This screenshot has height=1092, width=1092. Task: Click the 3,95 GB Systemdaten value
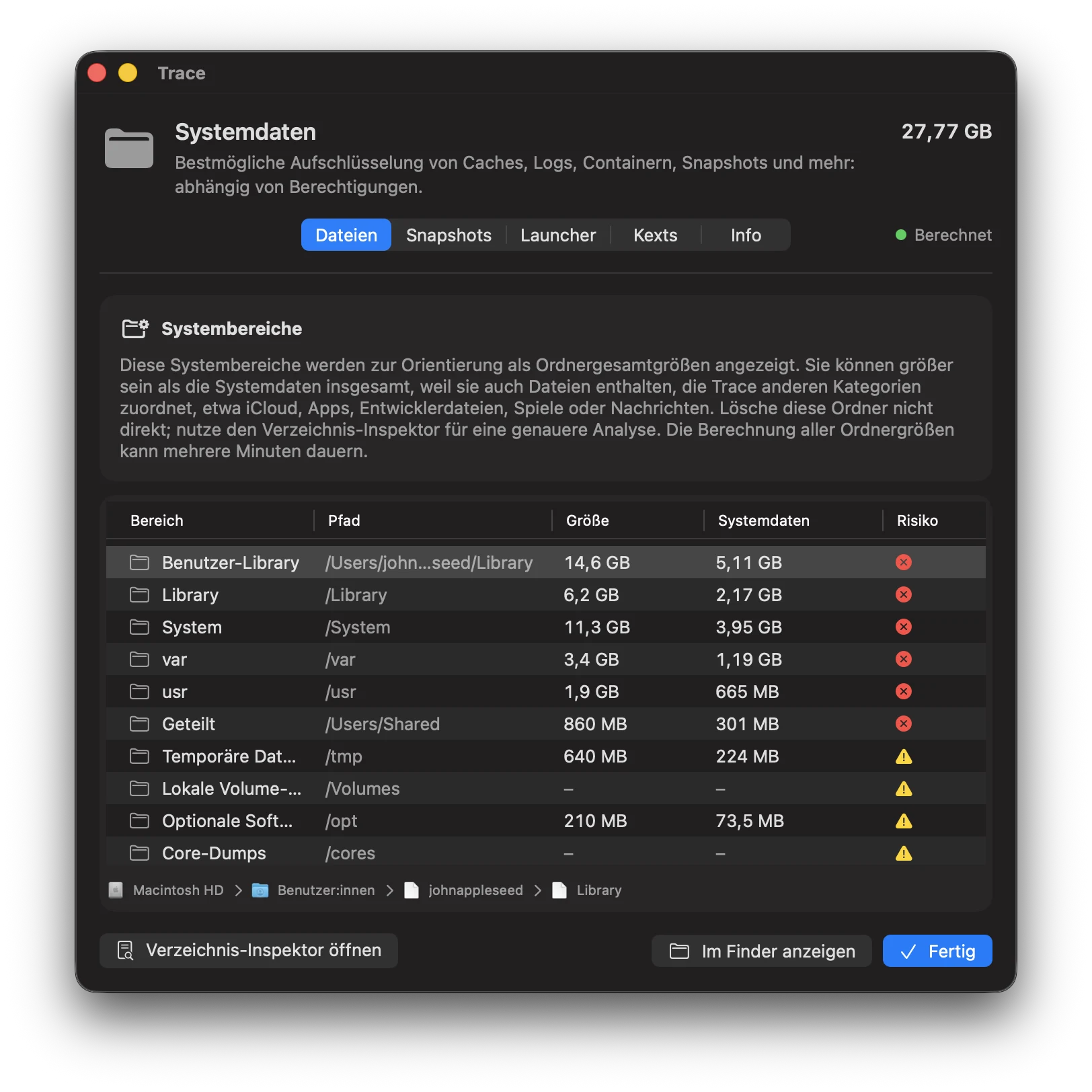749,627
